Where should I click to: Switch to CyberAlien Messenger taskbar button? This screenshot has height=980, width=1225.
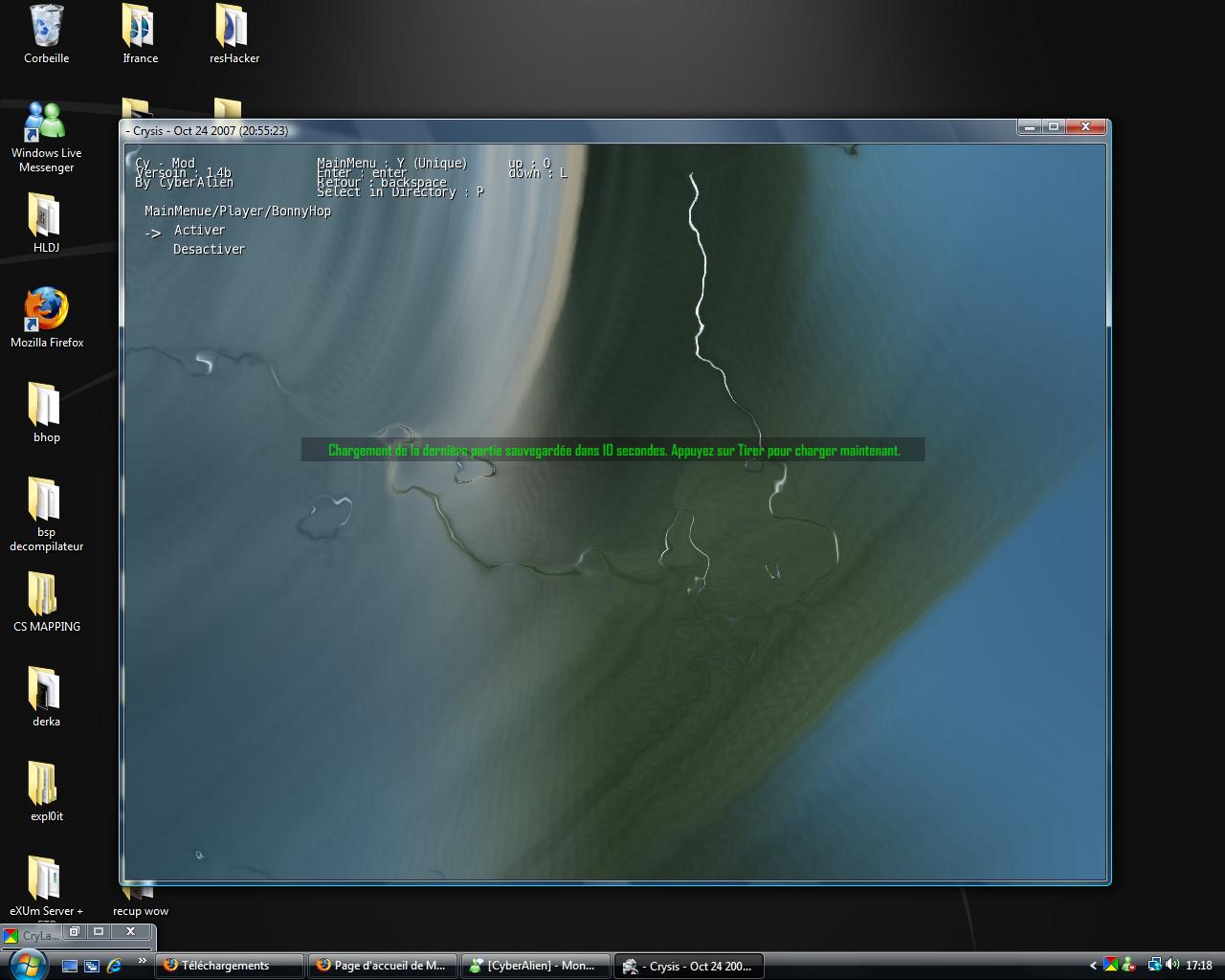[535, 966]
